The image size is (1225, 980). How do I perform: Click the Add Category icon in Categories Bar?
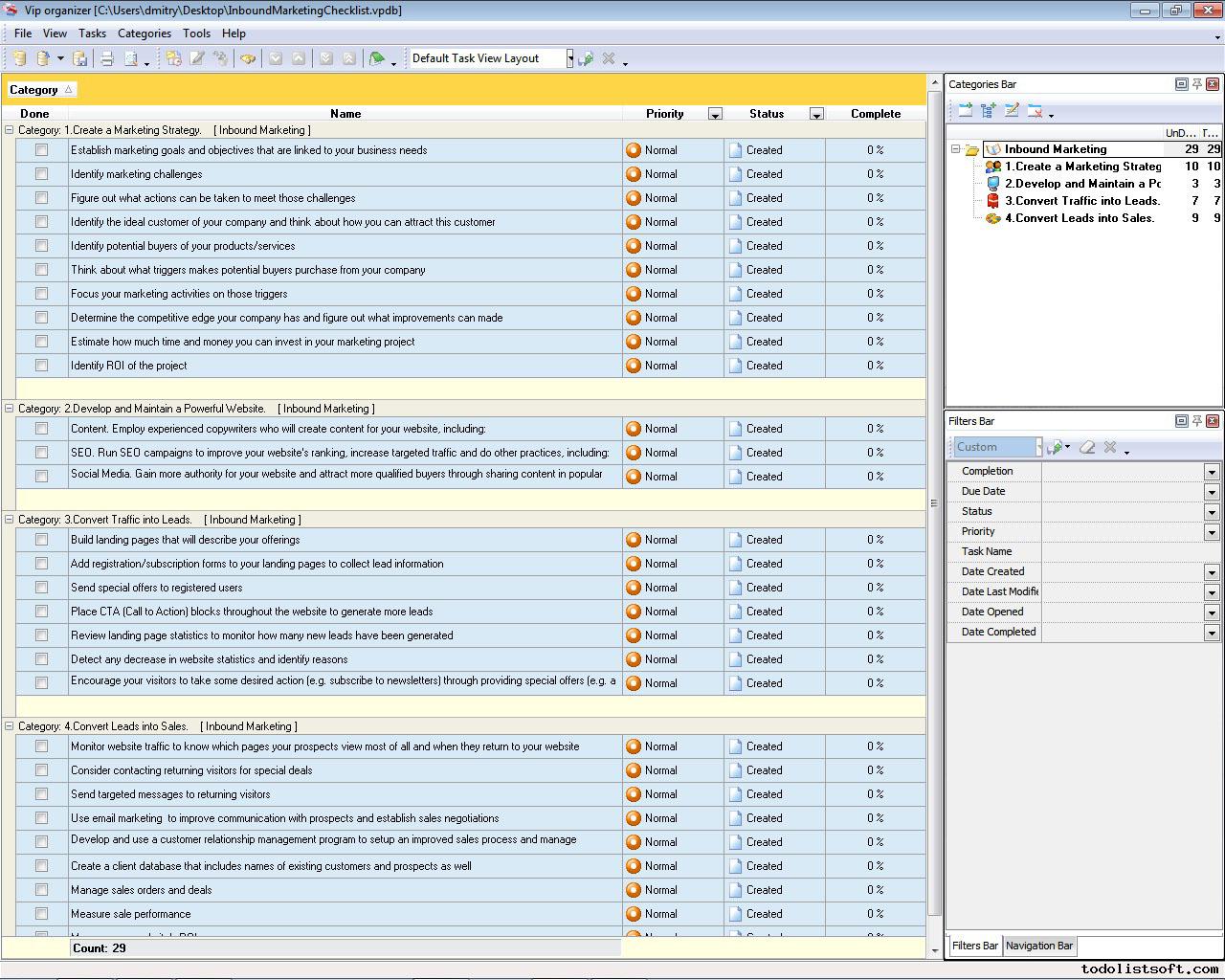coord(965,111)
